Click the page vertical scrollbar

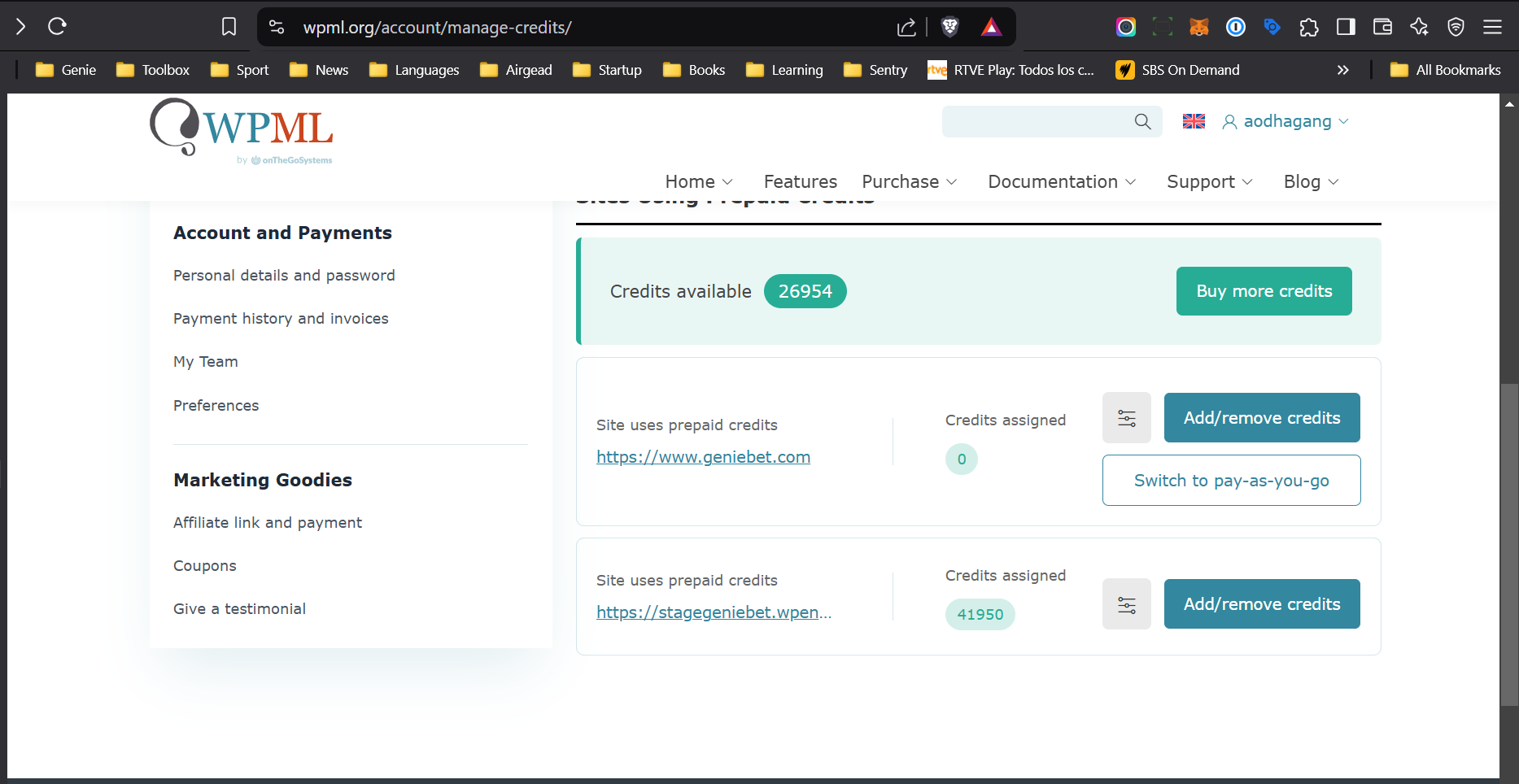1509,543
